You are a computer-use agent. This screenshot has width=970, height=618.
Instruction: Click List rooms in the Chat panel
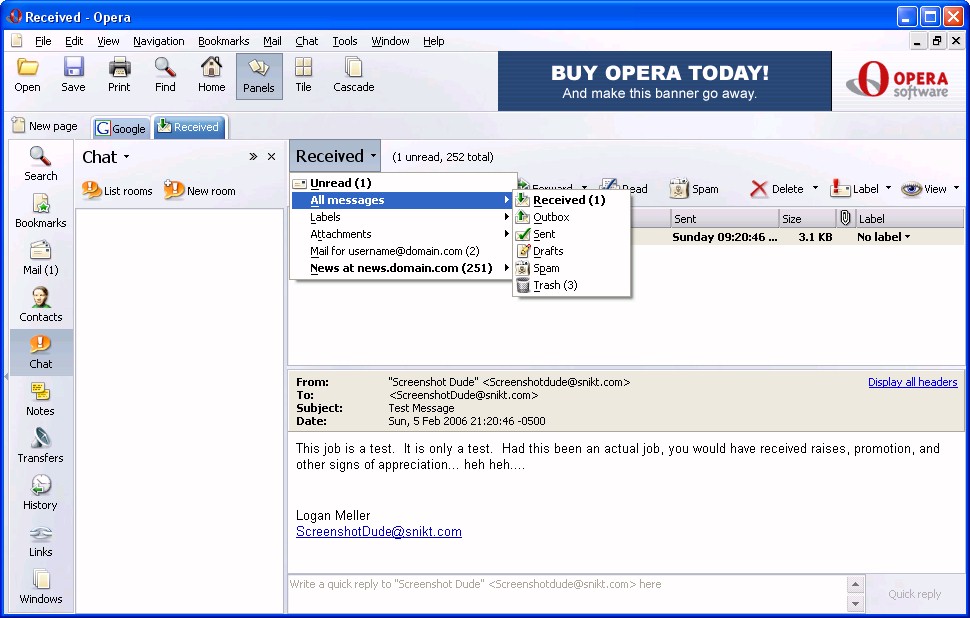point(117,191)
